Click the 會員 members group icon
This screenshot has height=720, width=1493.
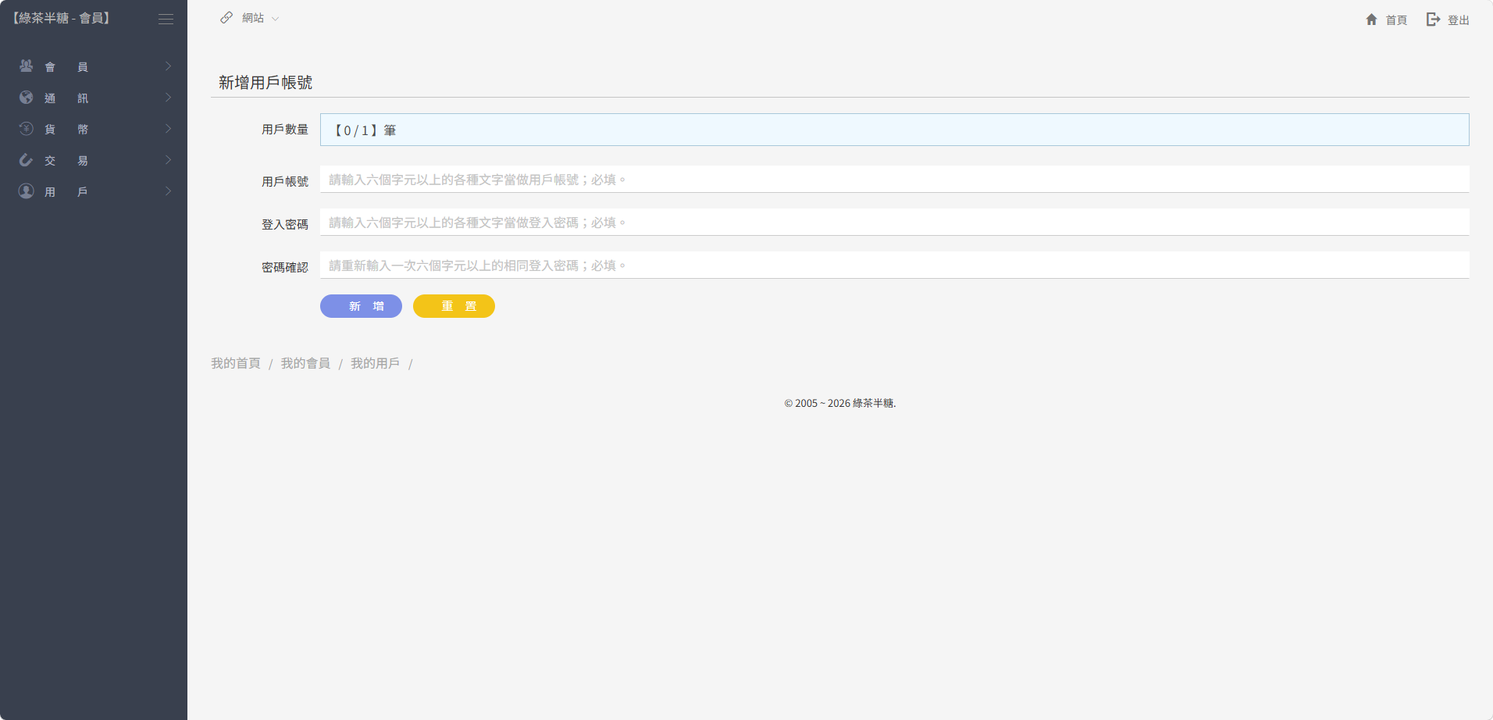26,66
